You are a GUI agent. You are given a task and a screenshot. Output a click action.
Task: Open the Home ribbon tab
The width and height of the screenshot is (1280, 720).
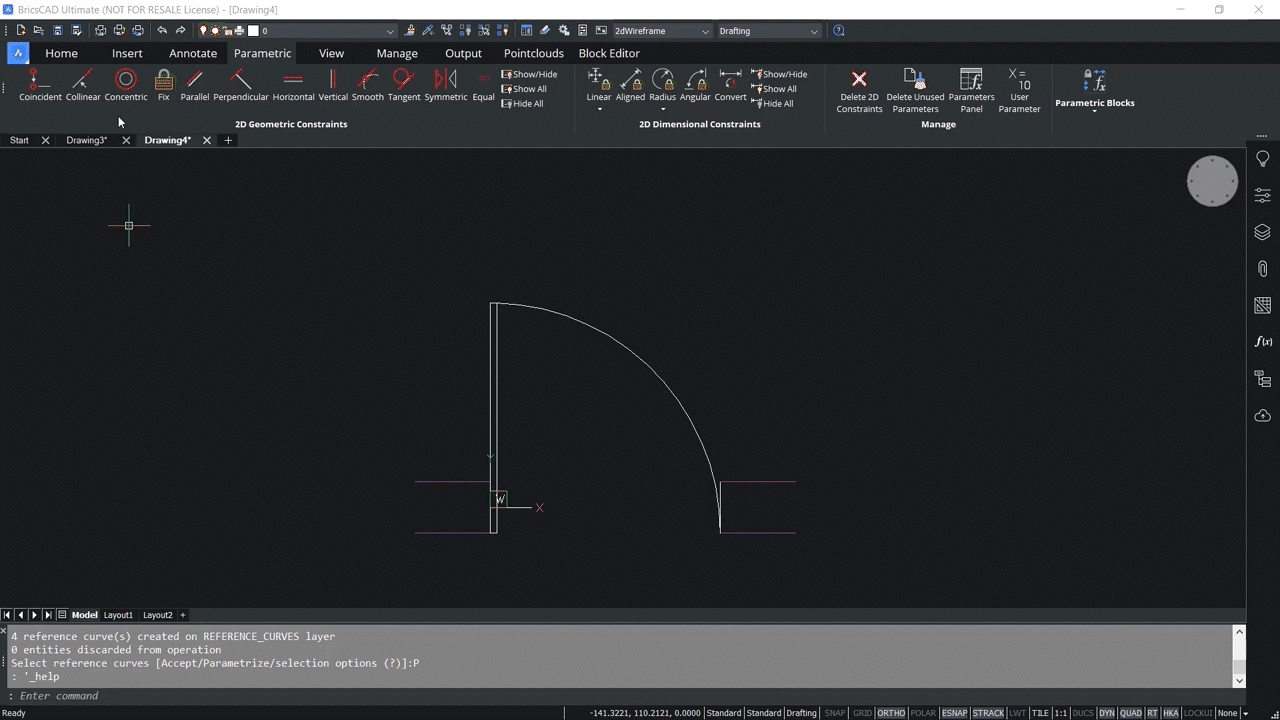(x=61, y=53)
